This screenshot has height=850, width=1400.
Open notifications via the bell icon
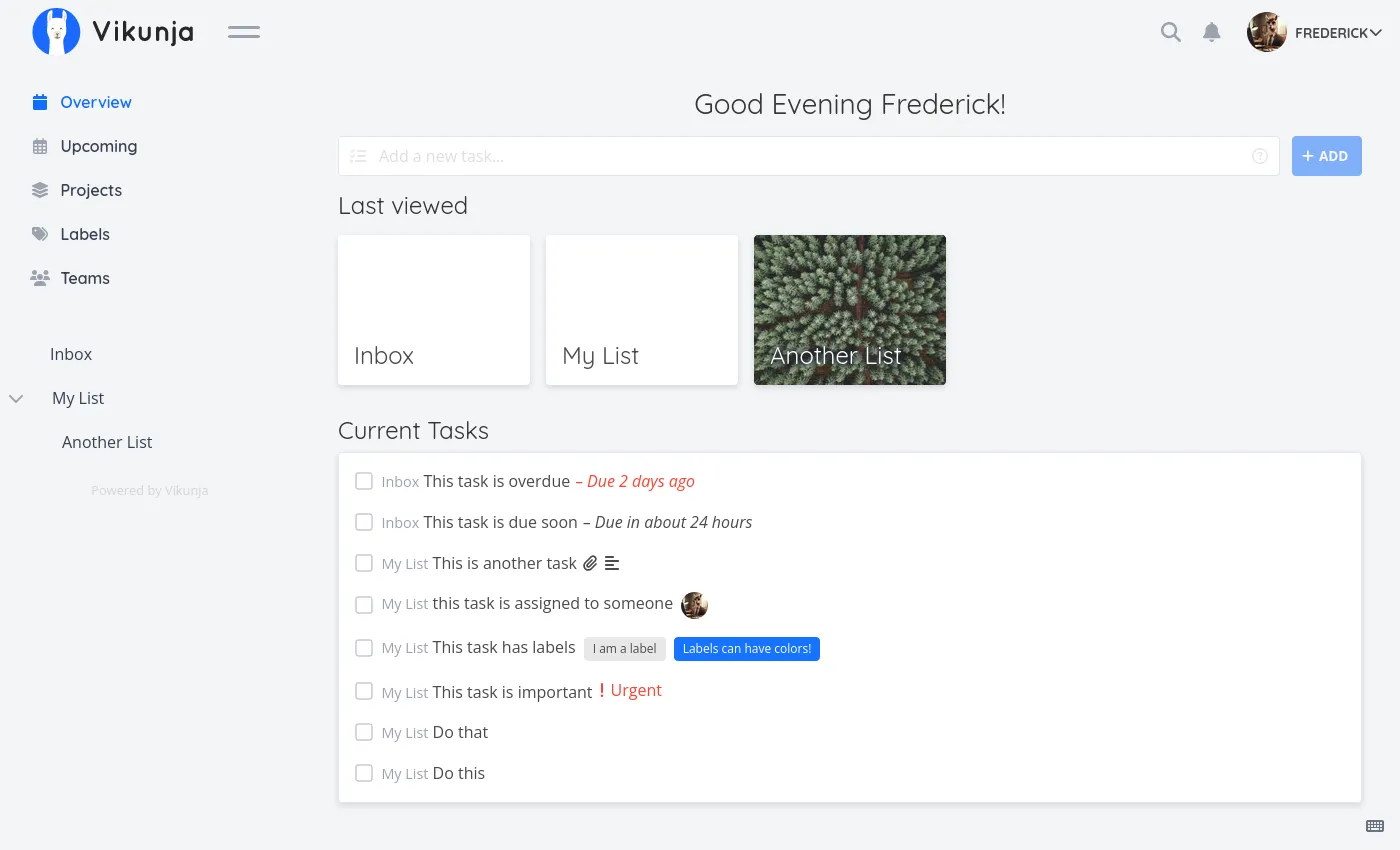click(1211, 32)
